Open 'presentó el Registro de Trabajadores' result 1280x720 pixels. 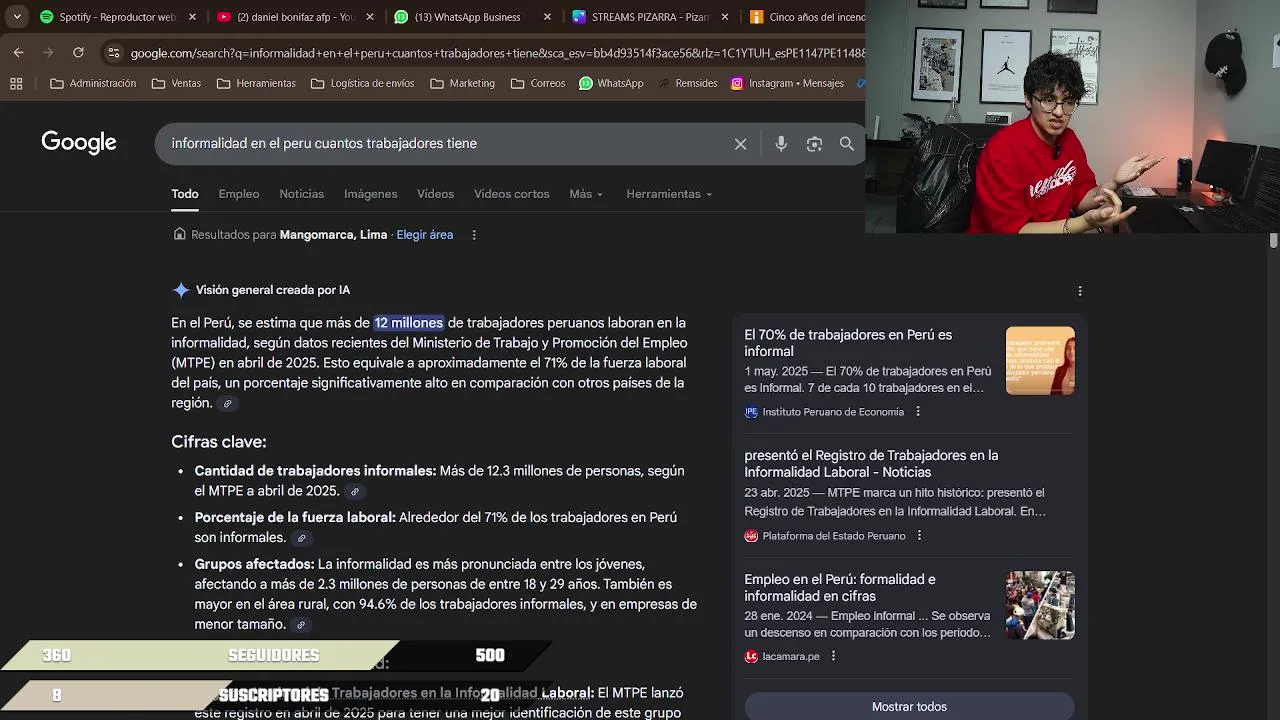point(871,464)
